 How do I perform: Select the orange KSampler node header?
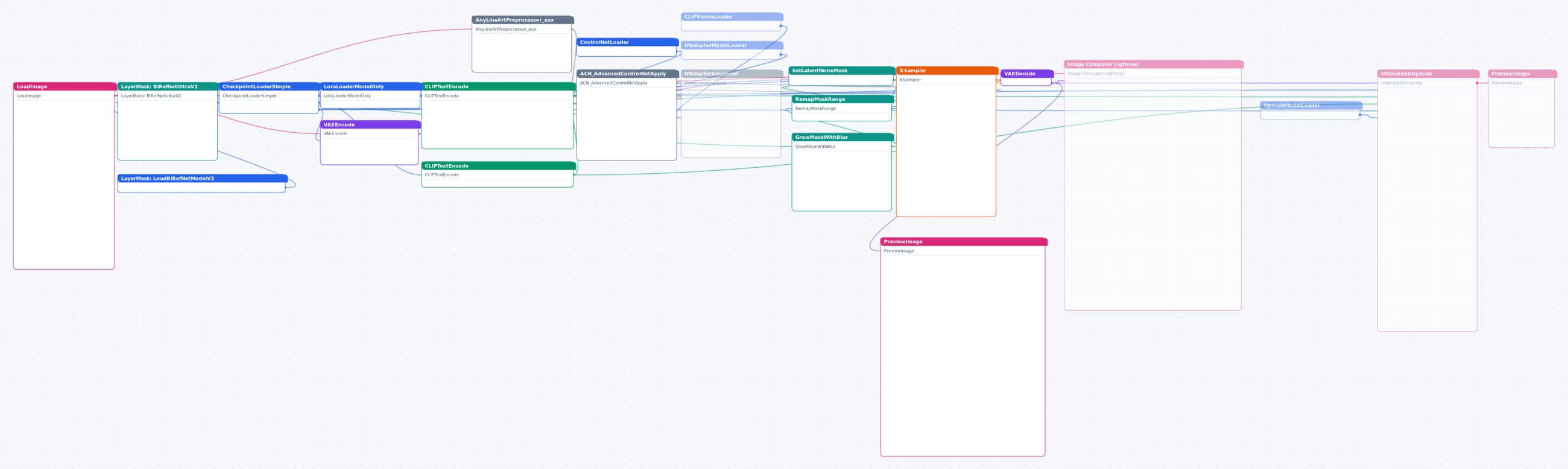coord(947,71)
